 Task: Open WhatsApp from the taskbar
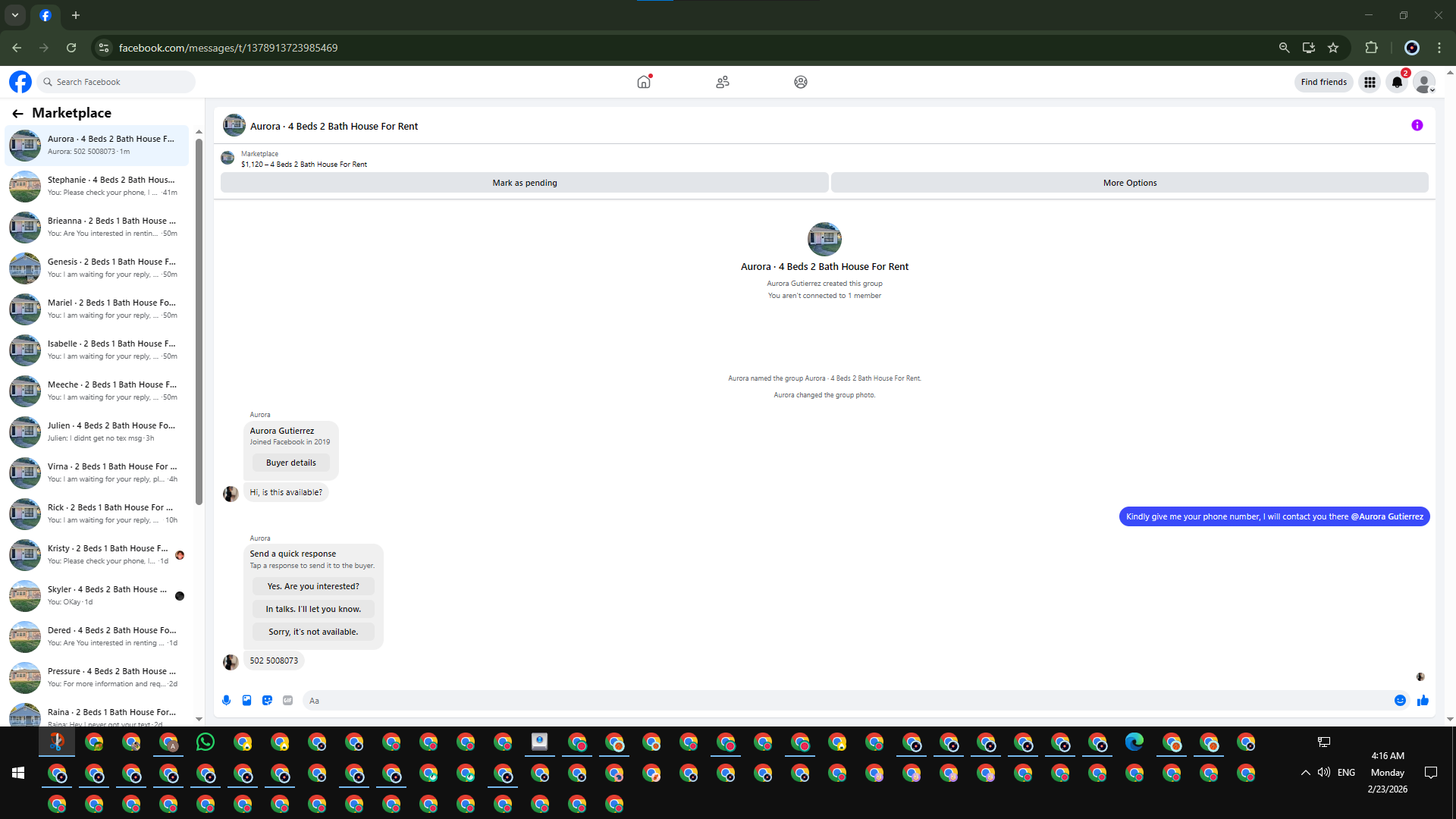click(x=206, y=742)
